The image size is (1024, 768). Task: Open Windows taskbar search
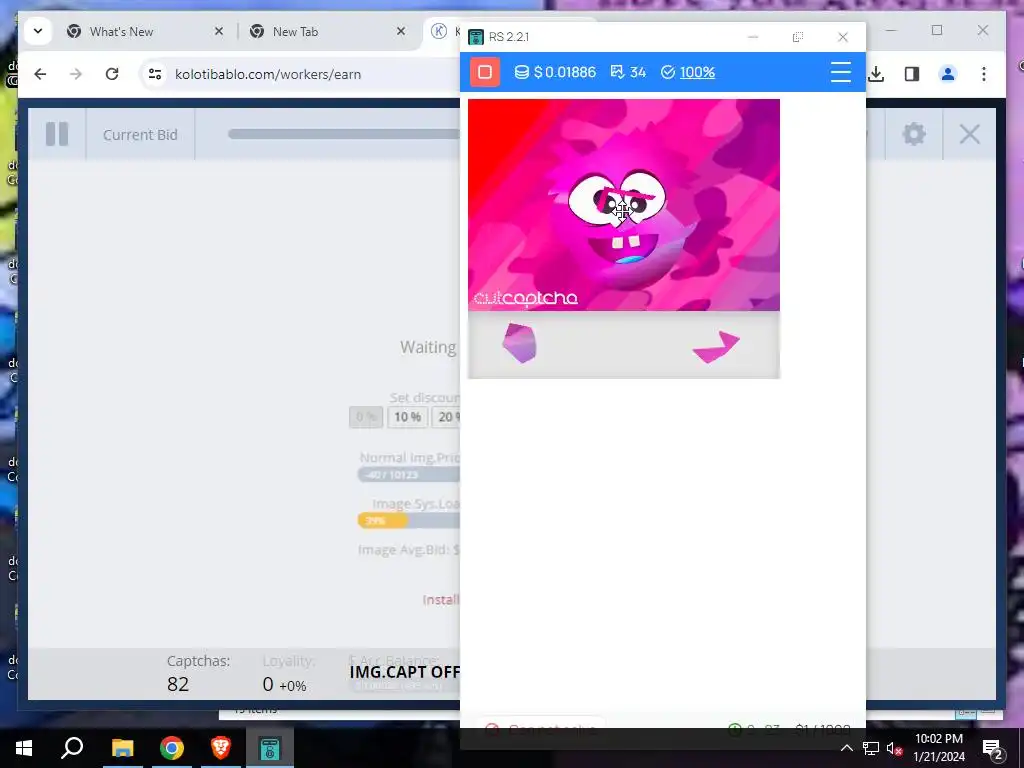point(72,748)
